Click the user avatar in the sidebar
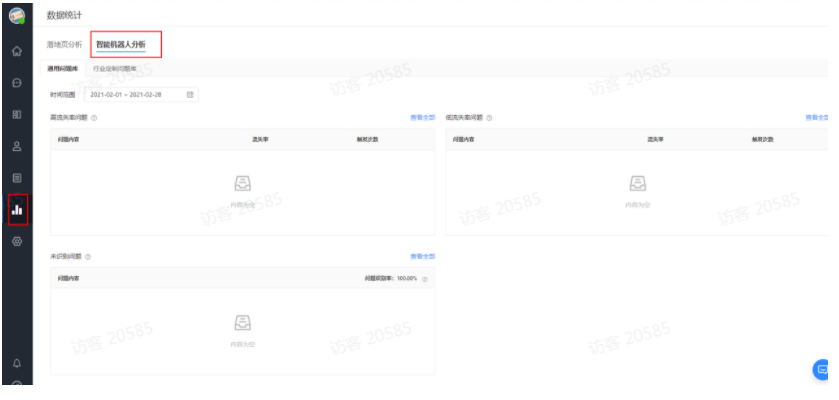The image size is (839, 400). (16, 16)
